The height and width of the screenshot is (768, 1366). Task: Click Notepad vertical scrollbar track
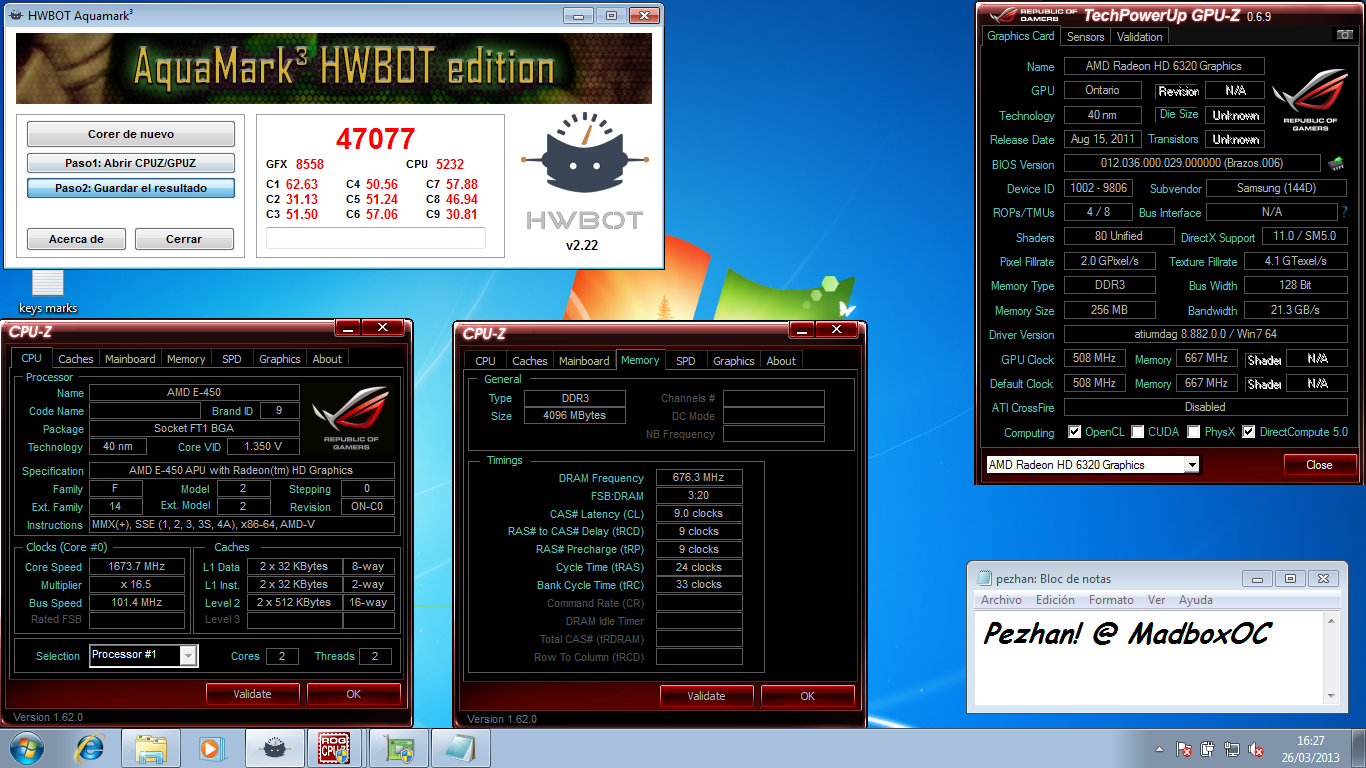coord(1331,658)
